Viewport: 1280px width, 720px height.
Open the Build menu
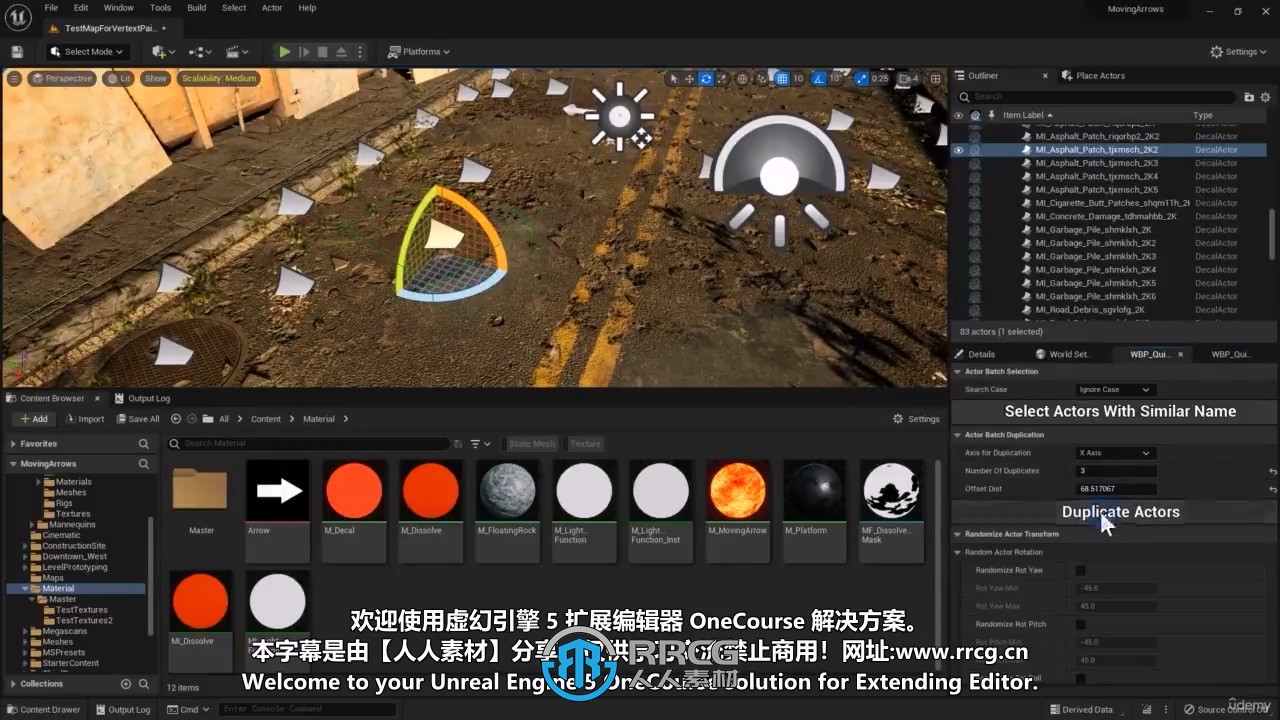coord(197,7)
